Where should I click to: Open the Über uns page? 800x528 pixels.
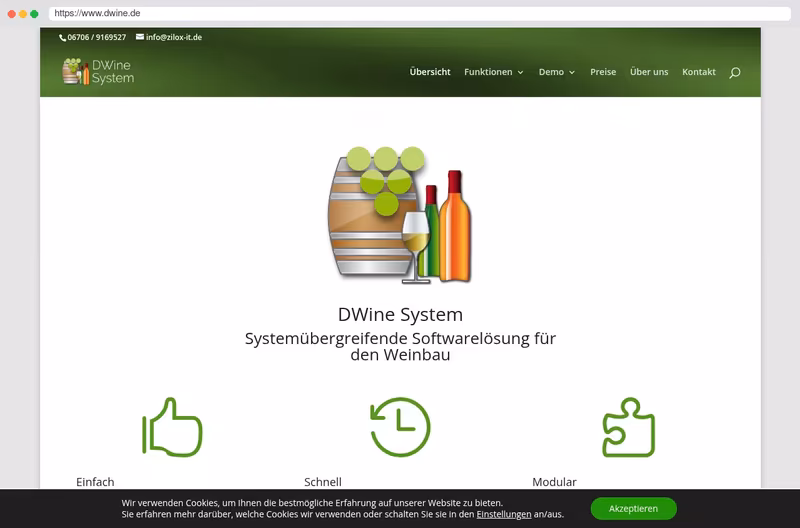pyautogui.click(x=649, y=72)
